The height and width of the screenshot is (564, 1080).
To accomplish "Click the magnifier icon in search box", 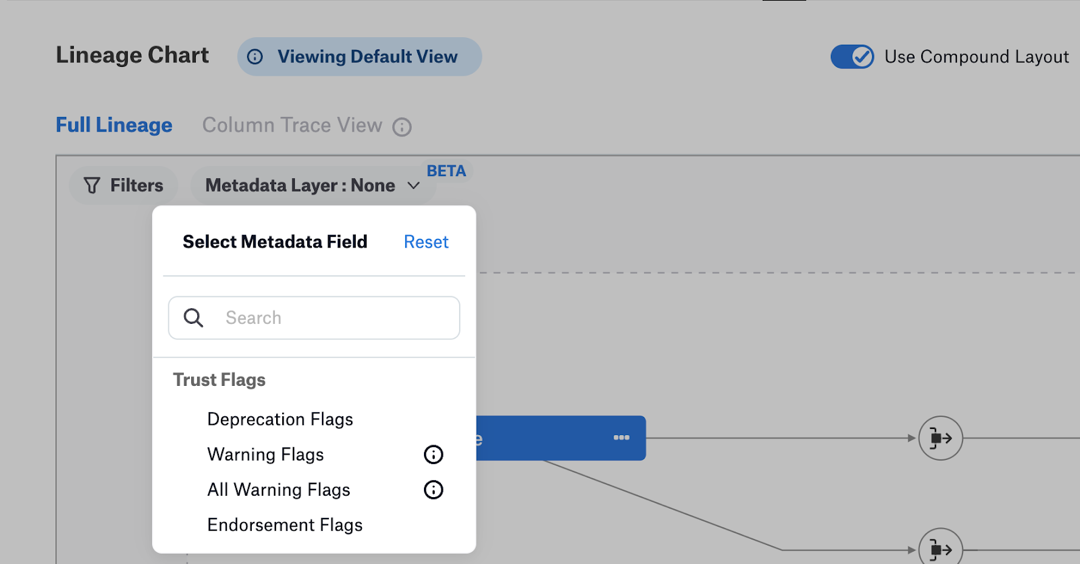I will pyautogui.click(x=194, y=317).
